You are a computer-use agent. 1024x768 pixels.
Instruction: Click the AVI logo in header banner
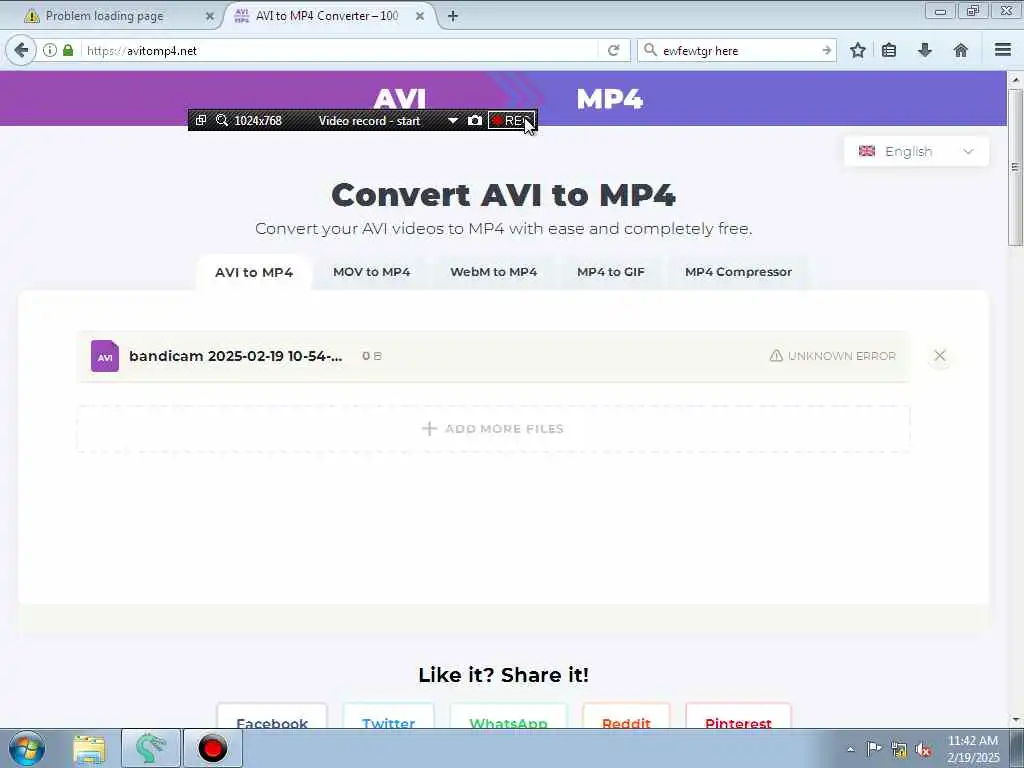tap(400, 99)
